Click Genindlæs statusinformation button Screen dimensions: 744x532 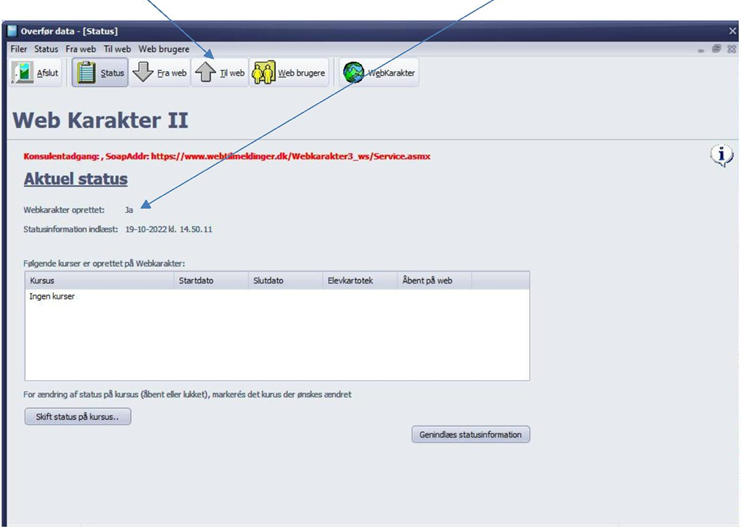[471, 434]
